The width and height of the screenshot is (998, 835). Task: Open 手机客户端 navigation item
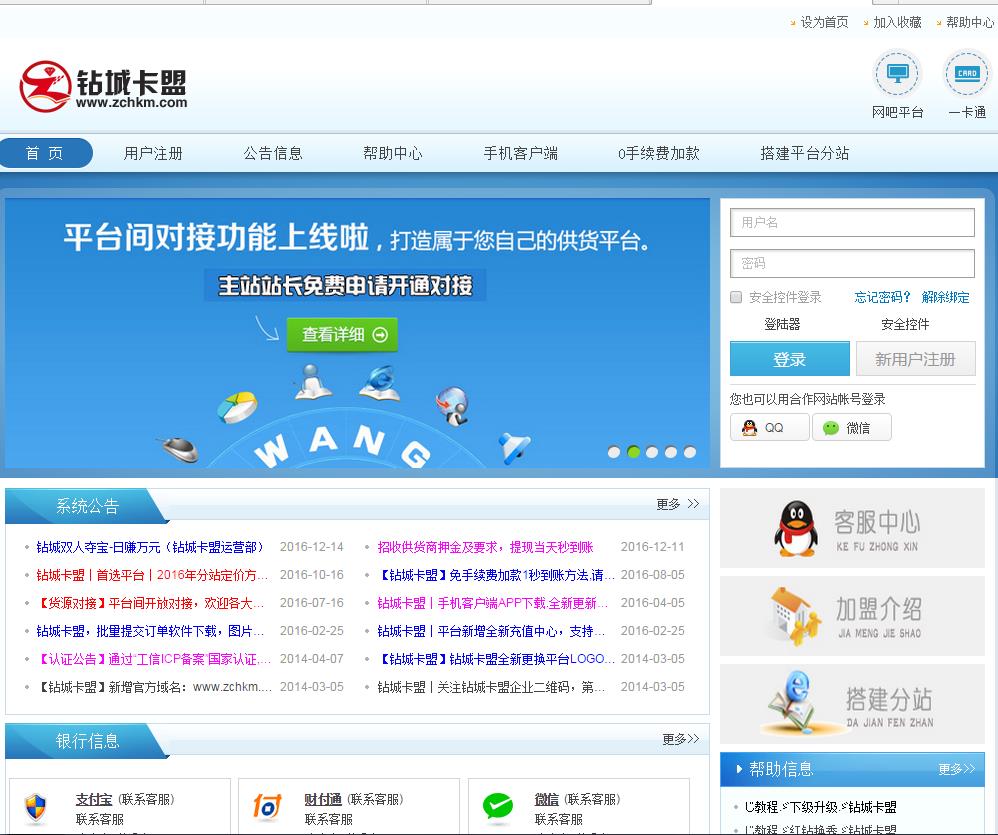tap(521, 153)
